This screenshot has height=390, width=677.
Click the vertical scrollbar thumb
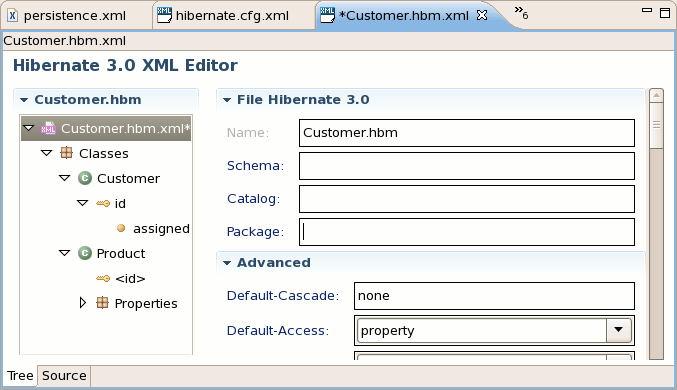656,125
